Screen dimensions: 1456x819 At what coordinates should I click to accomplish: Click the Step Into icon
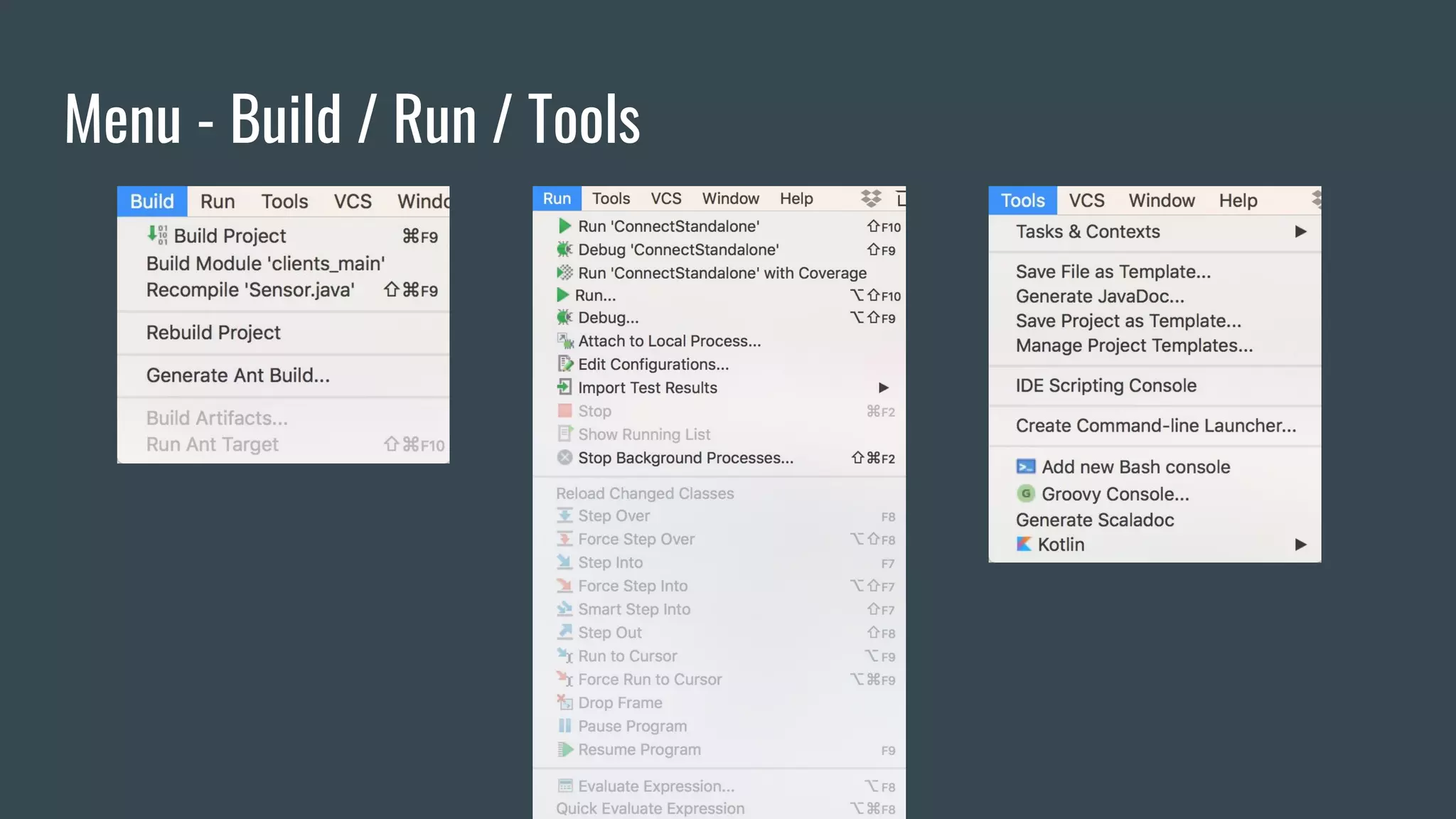[564, 562]
